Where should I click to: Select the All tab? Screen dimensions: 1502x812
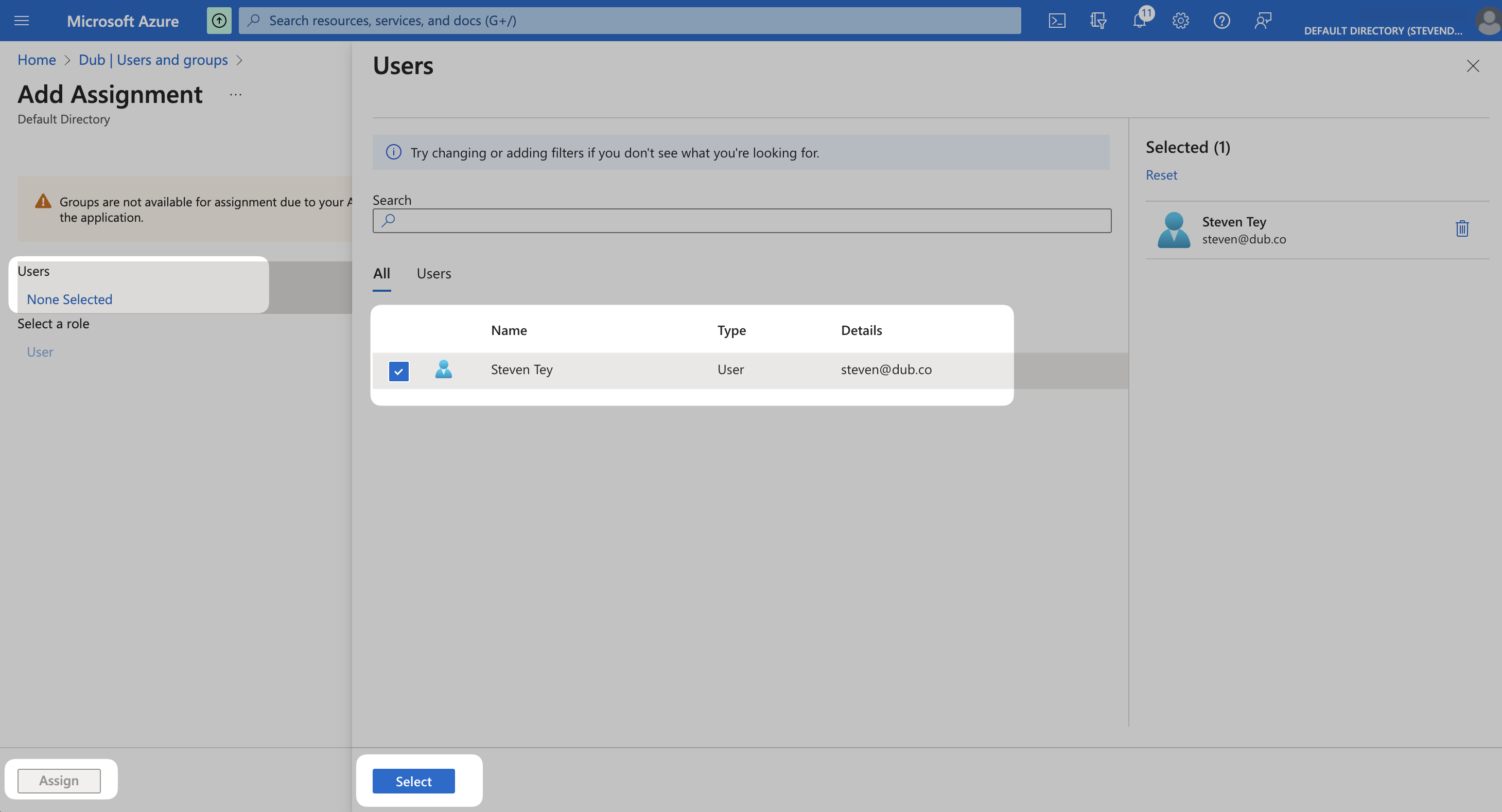coord(382,273)
